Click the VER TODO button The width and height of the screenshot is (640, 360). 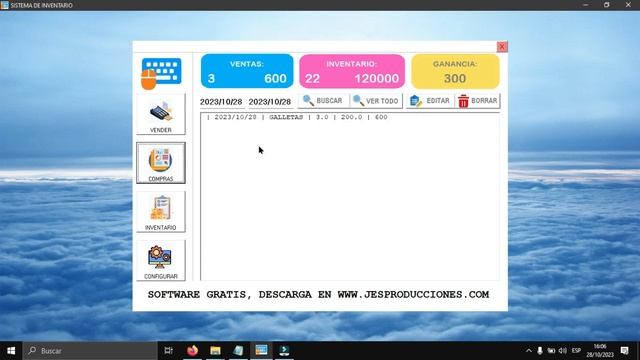(376, 101)
